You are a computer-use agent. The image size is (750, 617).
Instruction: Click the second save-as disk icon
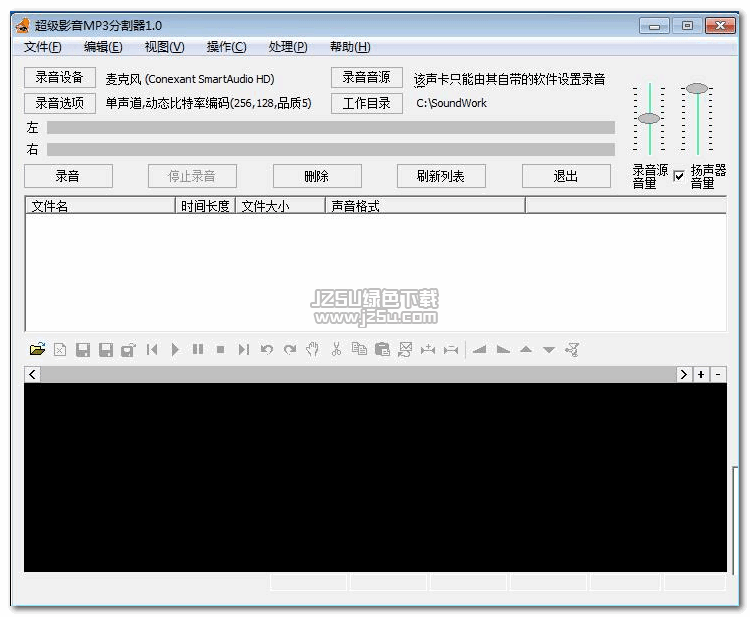[106, 350]
